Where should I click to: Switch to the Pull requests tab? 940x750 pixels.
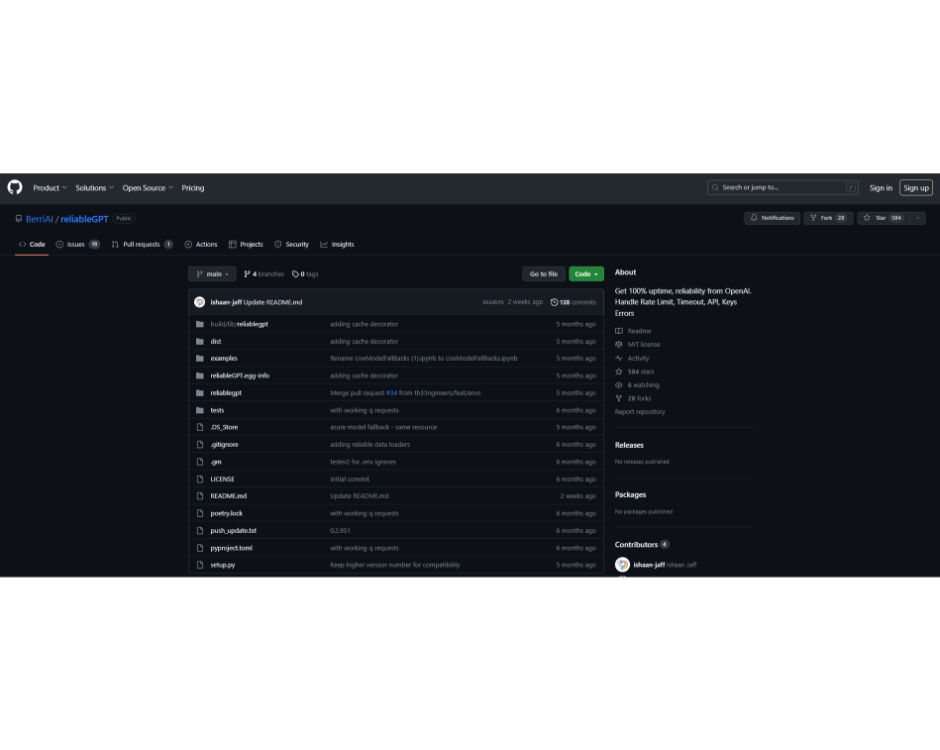pyautogui.click(x=142, y=245)
